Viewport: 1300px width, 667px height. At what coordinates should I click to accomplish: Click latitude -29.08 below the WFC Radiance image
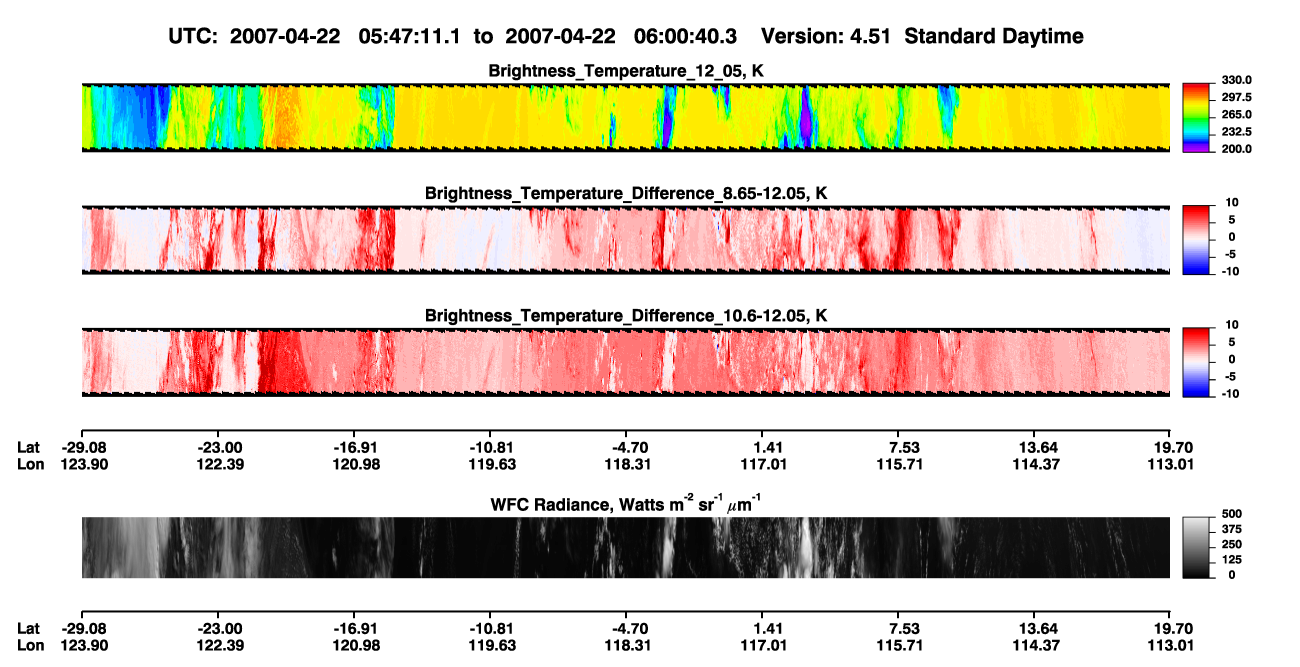(x=82, y=628)
